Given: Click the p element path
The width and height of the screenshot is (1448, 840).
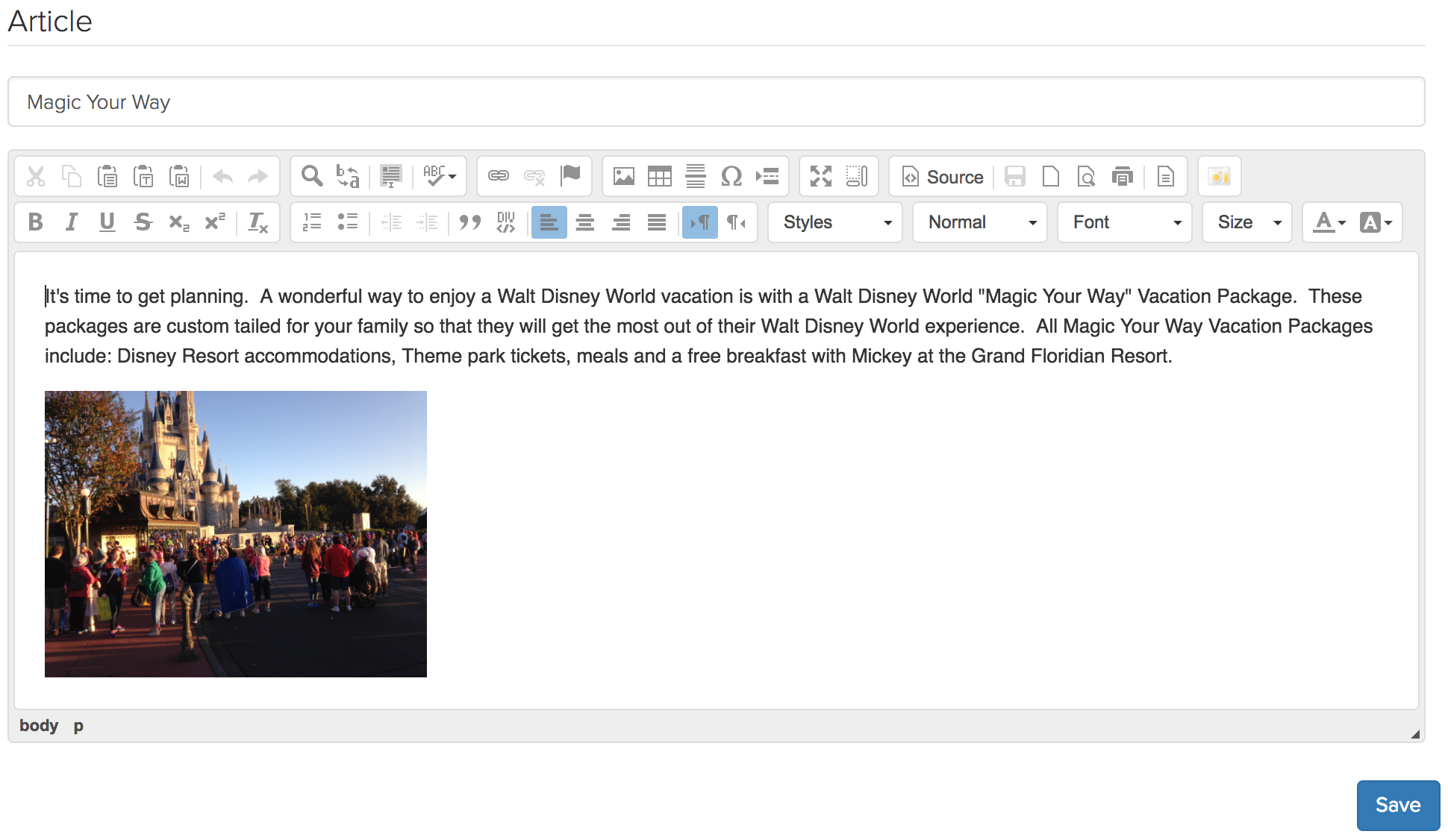Looking at the screenshot, I should [x=78, y=726].
